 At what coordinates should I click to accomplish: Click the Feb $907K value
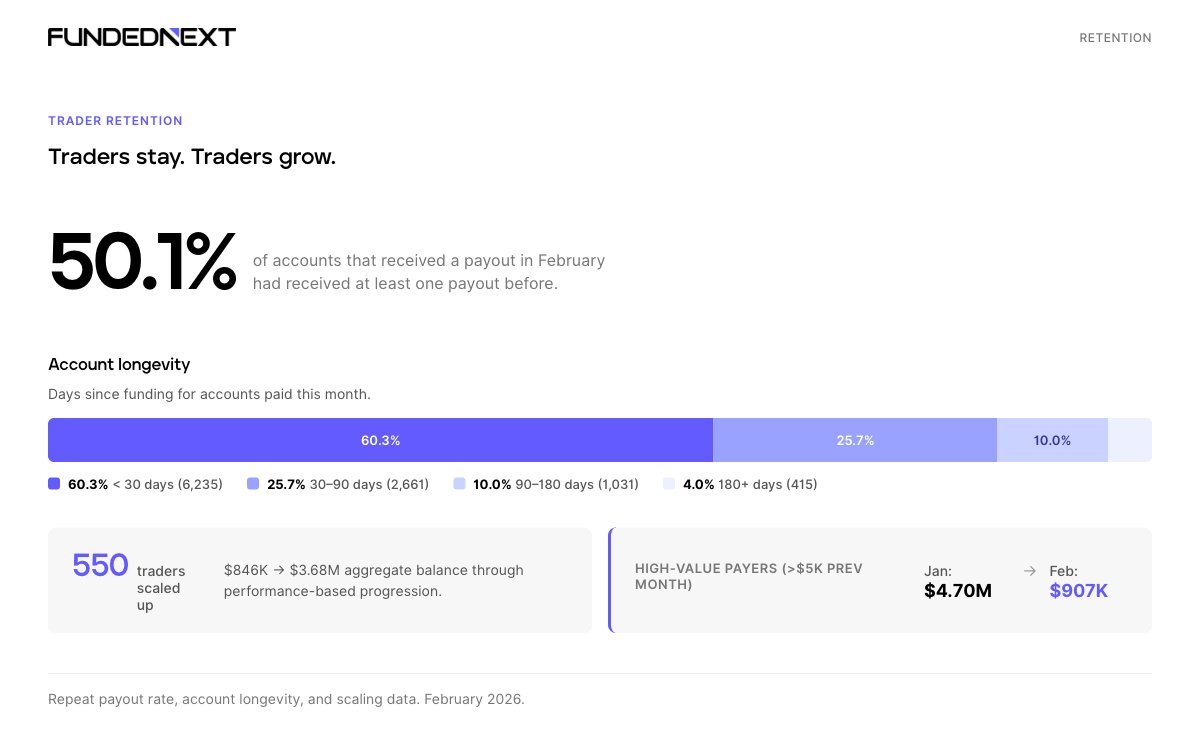coord(1078,590)
